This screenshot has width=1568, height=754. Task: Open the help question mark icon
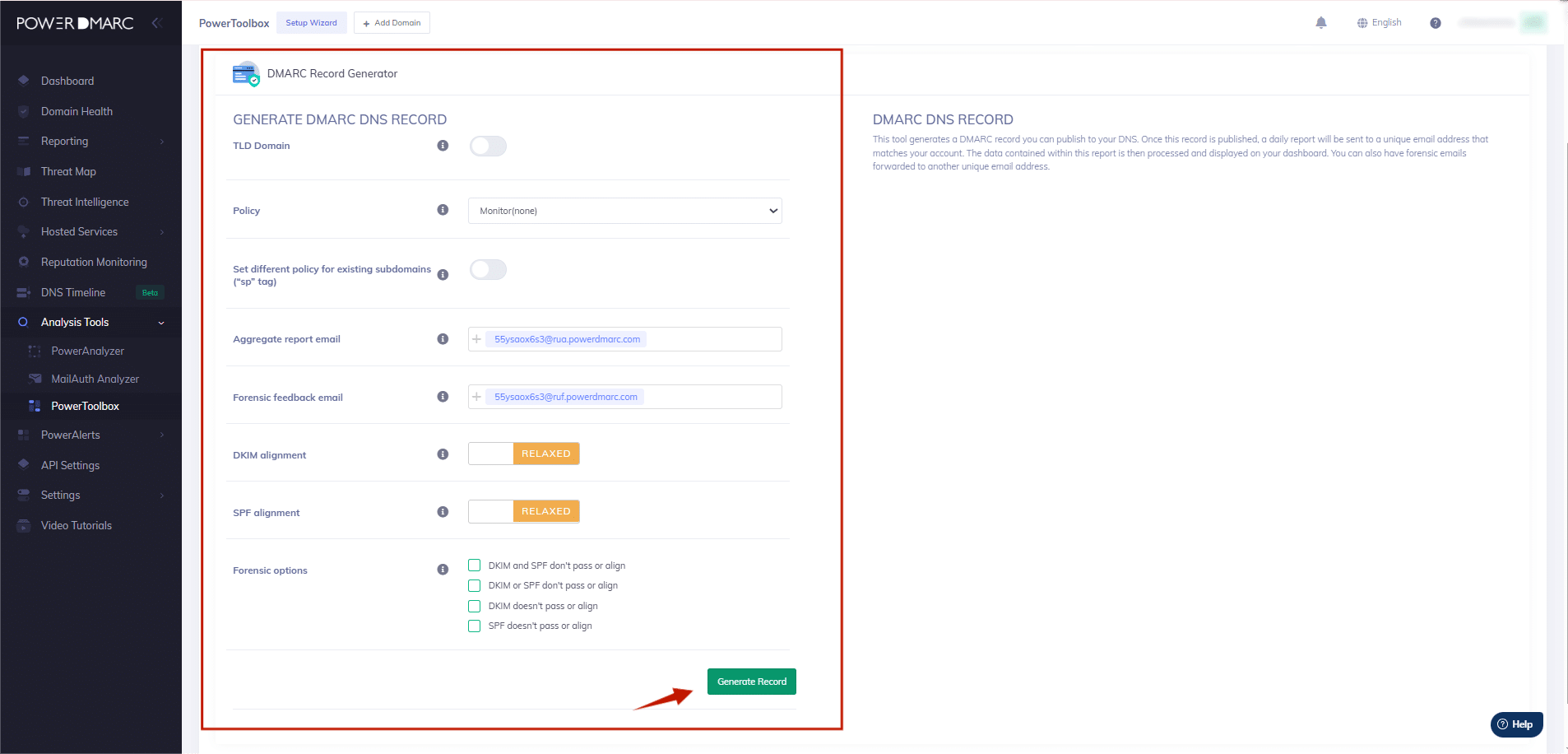point(1435,22)
